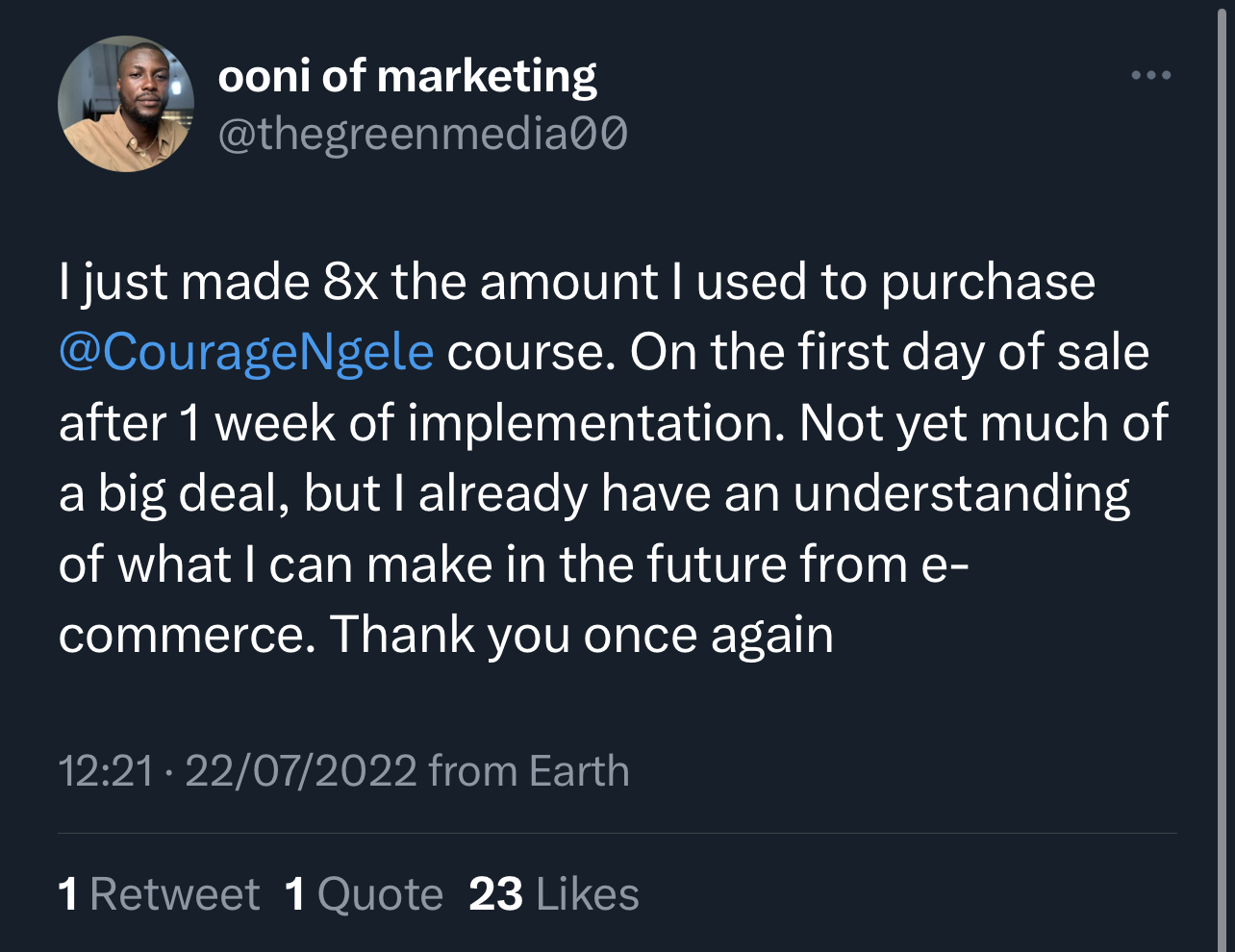The width and height of the screenshot is (1235, 952).
Task: Click the number 23 likes count
Action: coord(495,894)
